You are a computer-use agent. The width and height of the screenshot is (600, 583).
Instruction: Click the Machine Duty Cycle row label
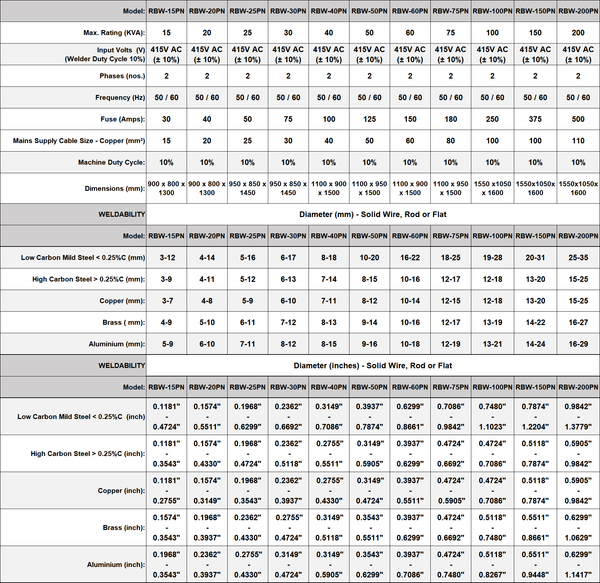[x=112, y=162]
